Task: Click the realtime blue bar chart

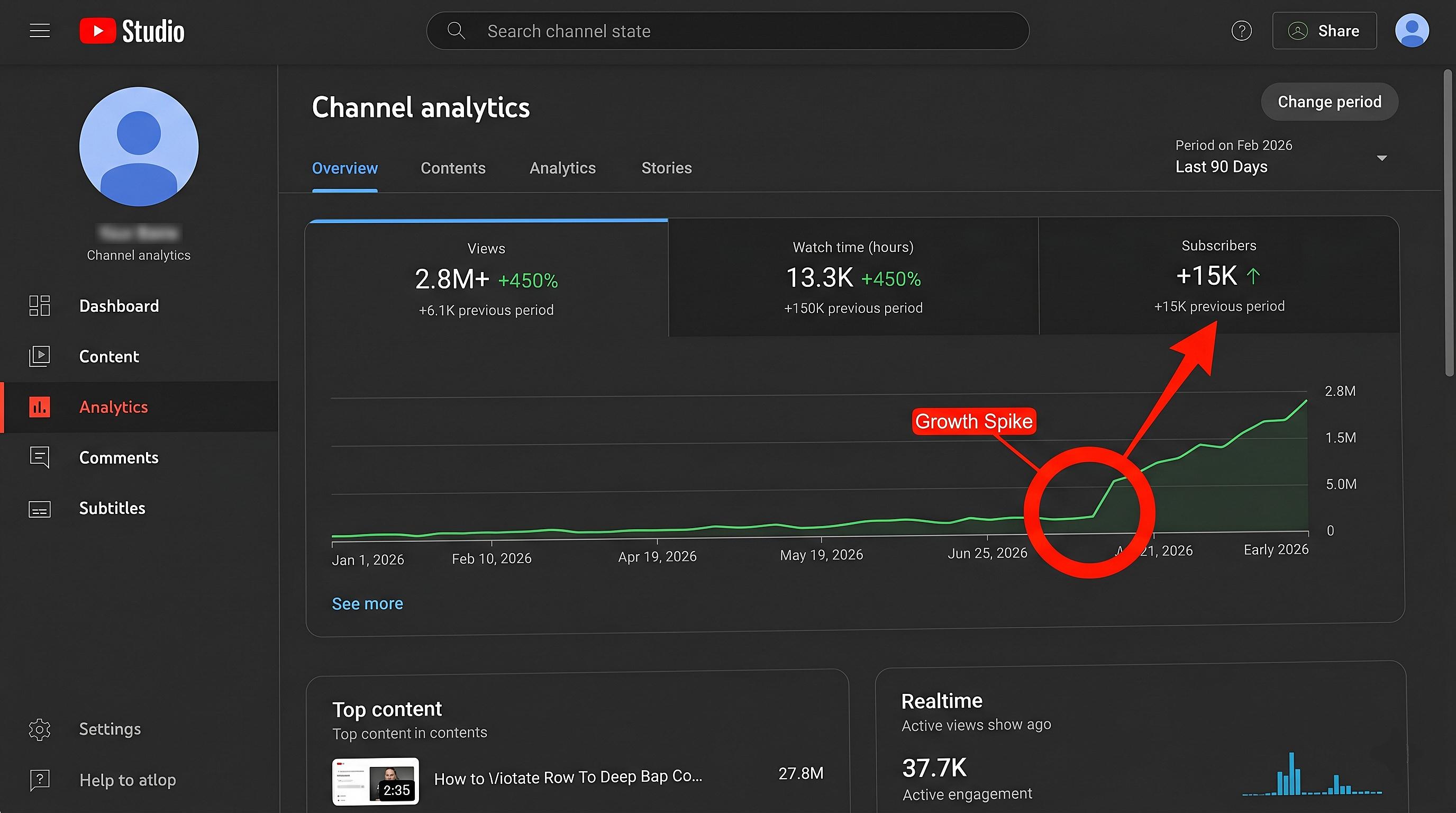Action: tap(1312, 773)
